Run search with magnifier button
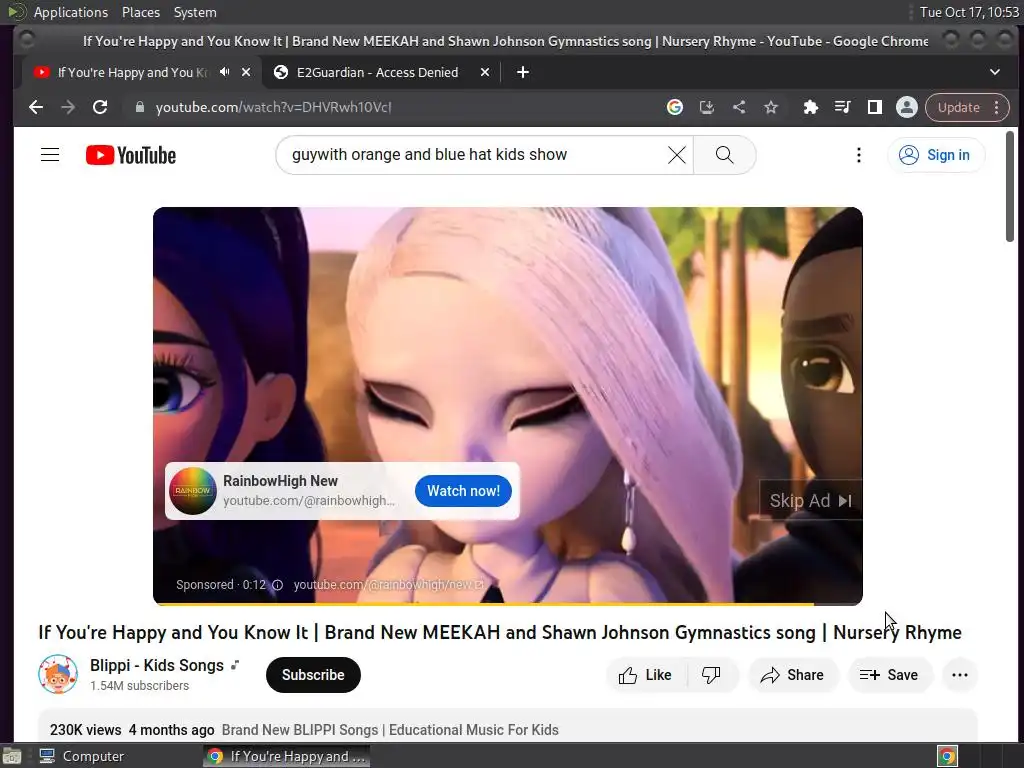This screenshot has height=768, width=1024. pos(724,155)
